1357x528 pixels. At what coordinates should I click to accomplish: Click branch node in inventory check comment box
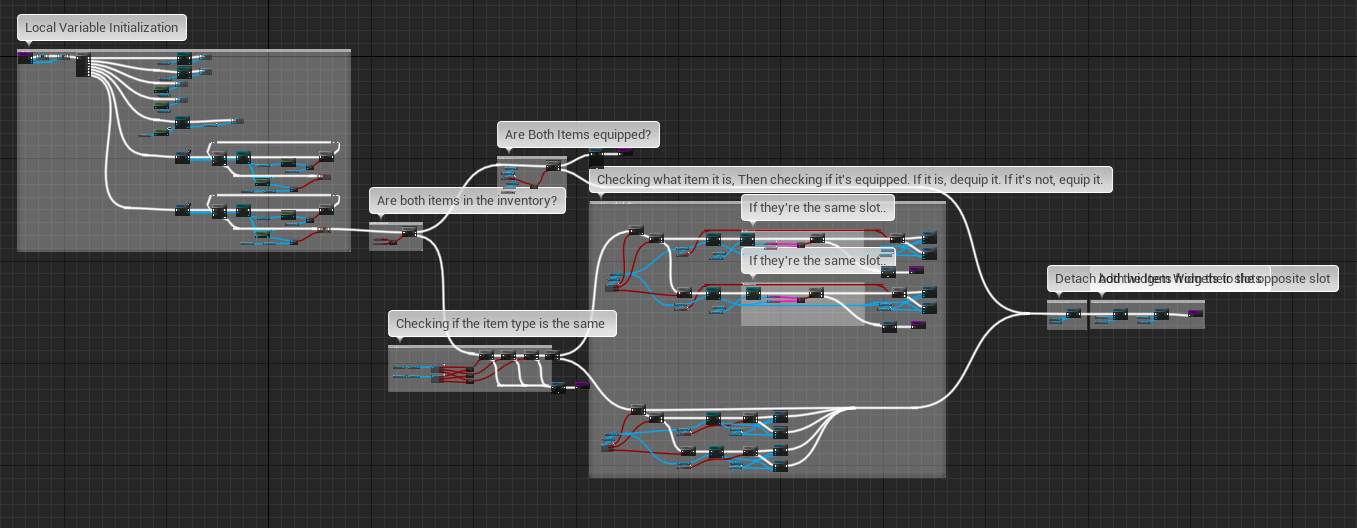click(x=408, y=233)
